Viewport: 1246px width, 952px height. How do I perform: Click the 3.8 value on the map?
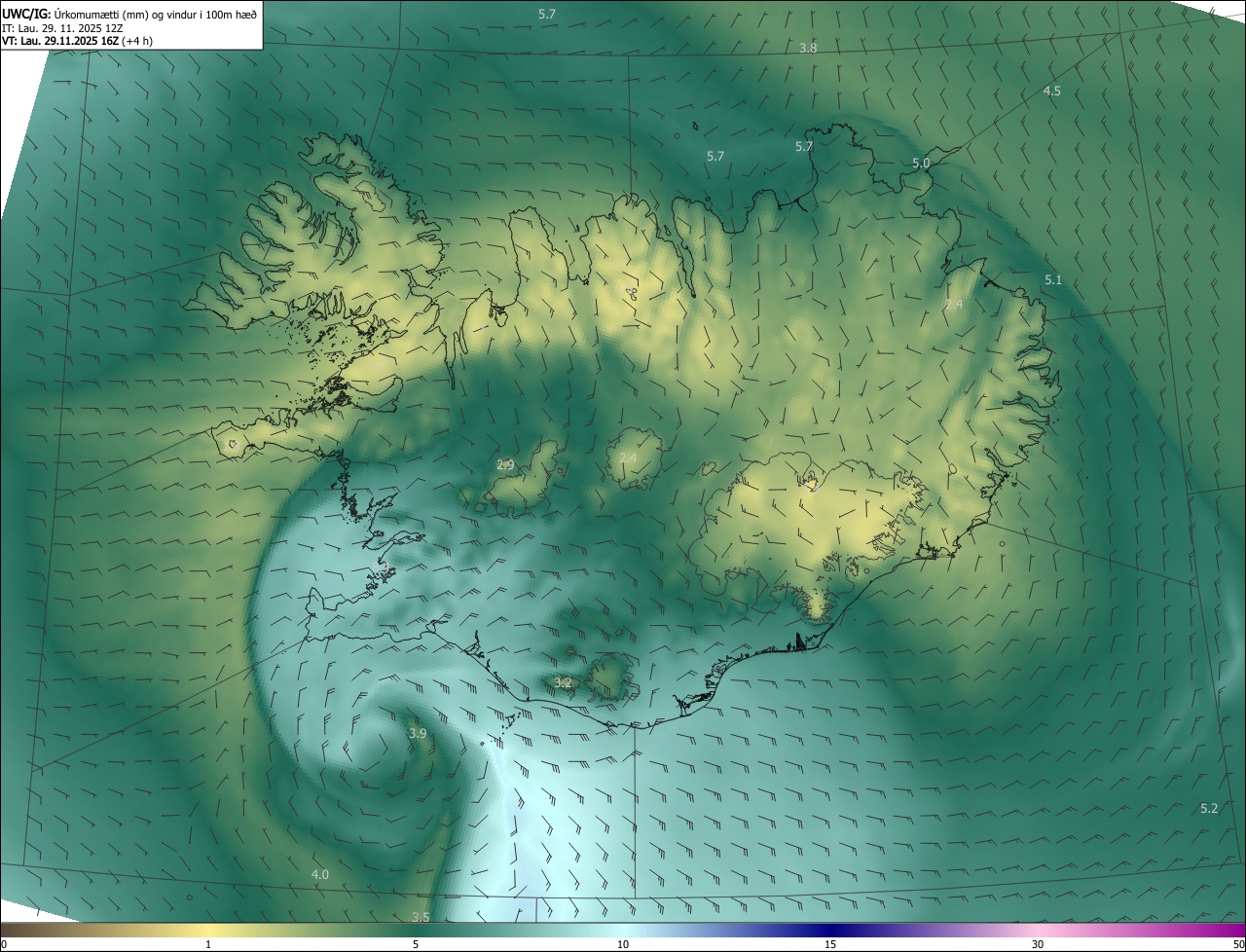pos(808,48)
